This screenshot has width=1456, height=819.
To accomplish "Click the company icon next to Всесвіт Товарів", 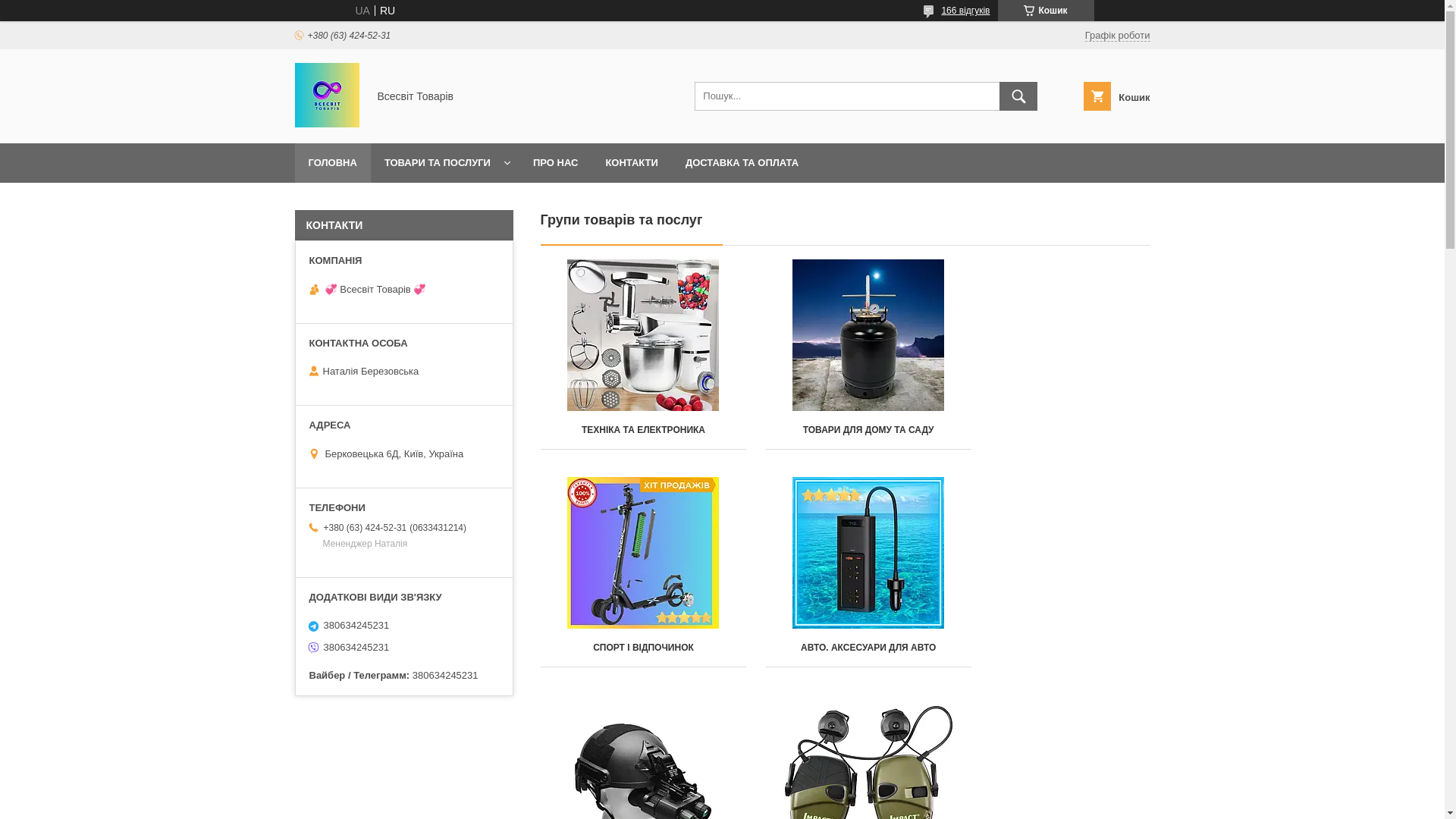I will click(x=314, y=290).
